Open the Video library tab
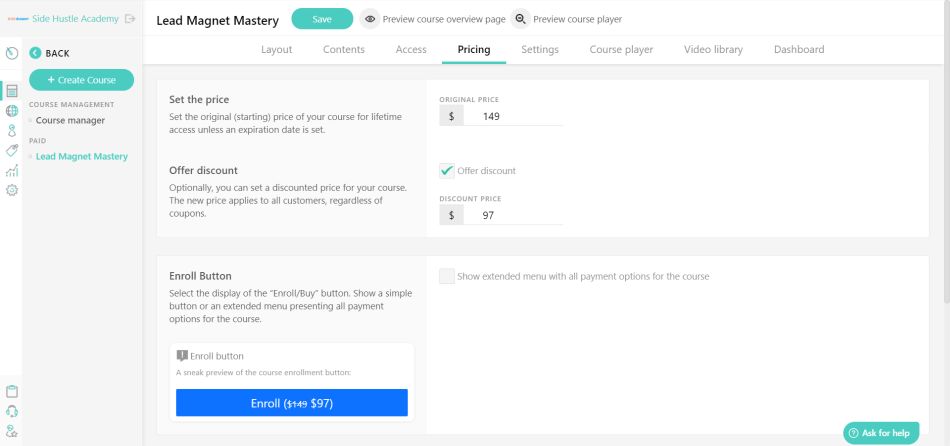 click(x=713, y=50)
